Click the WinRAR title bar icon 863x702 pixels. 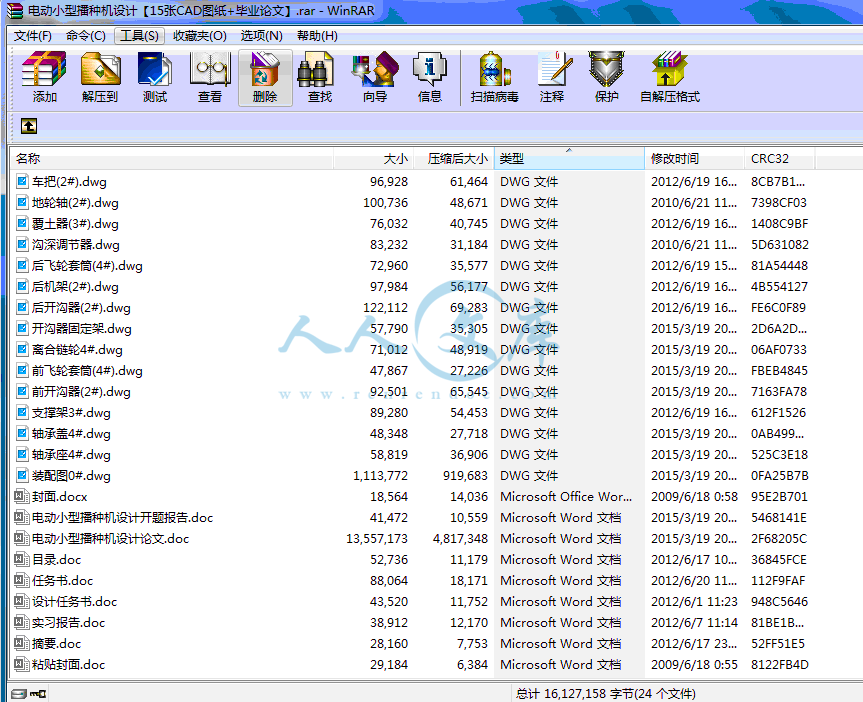tap(15, 10)
